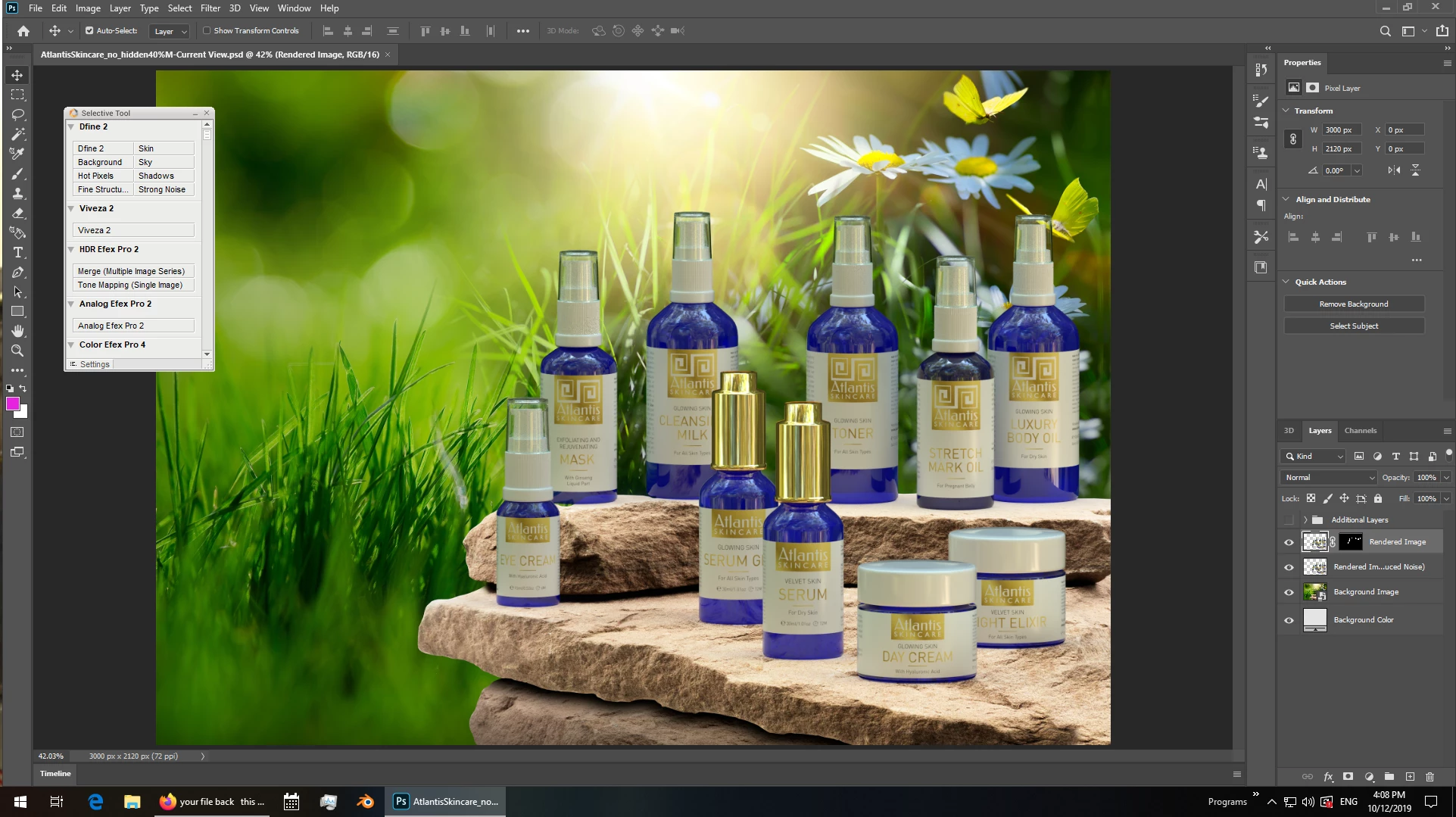Open the blend mode Normal dropdown
Image resolution: width=1456 pixels, height=817 pixels.
pyautogui.click(x=1330, y=478)
